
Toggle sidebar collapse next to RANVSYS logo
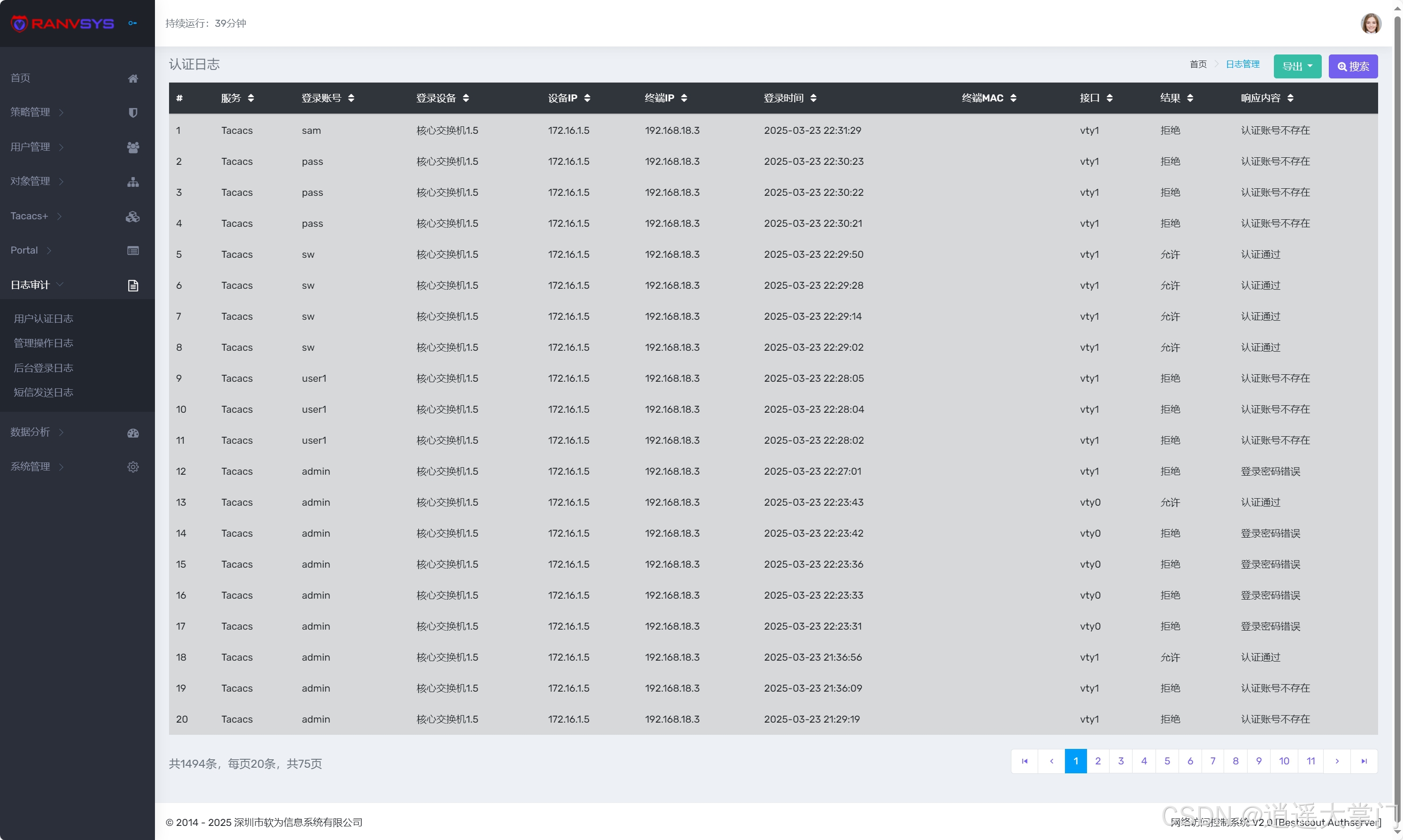(132, 23)
